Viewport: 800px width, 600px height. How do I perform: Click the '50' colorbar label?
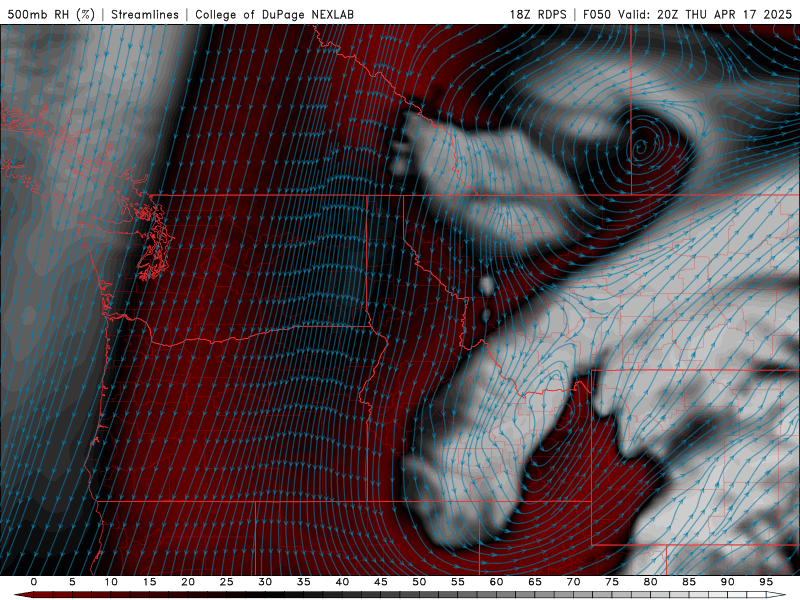419,582
